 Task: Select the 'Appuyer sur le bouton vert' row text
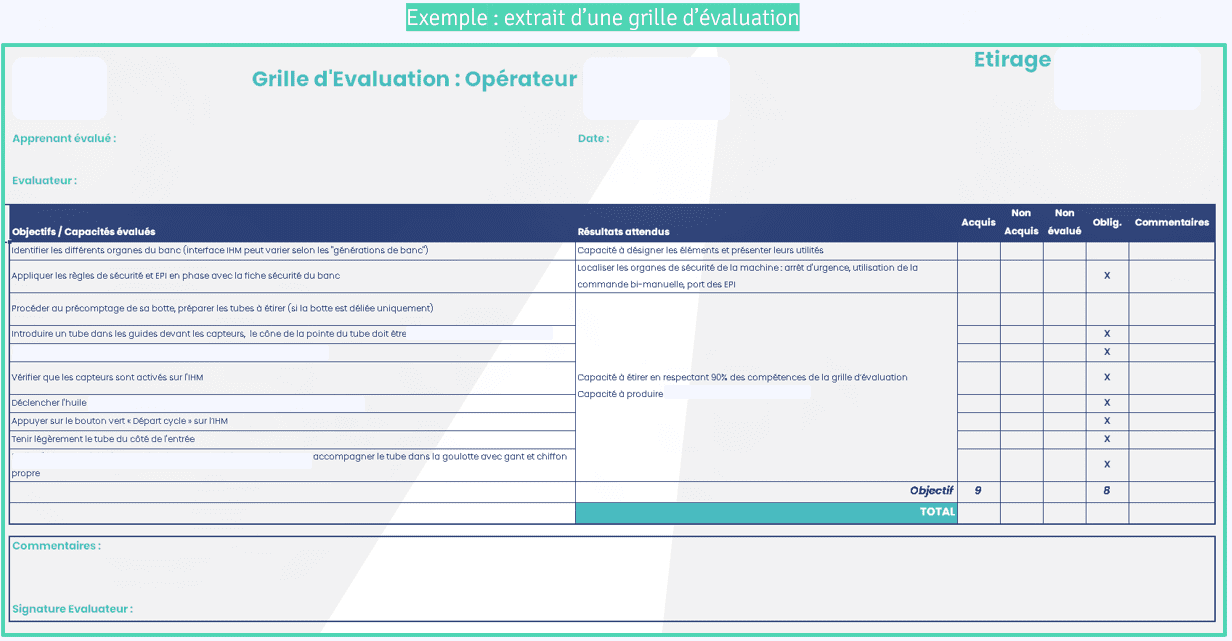click(x=119, y=421)
